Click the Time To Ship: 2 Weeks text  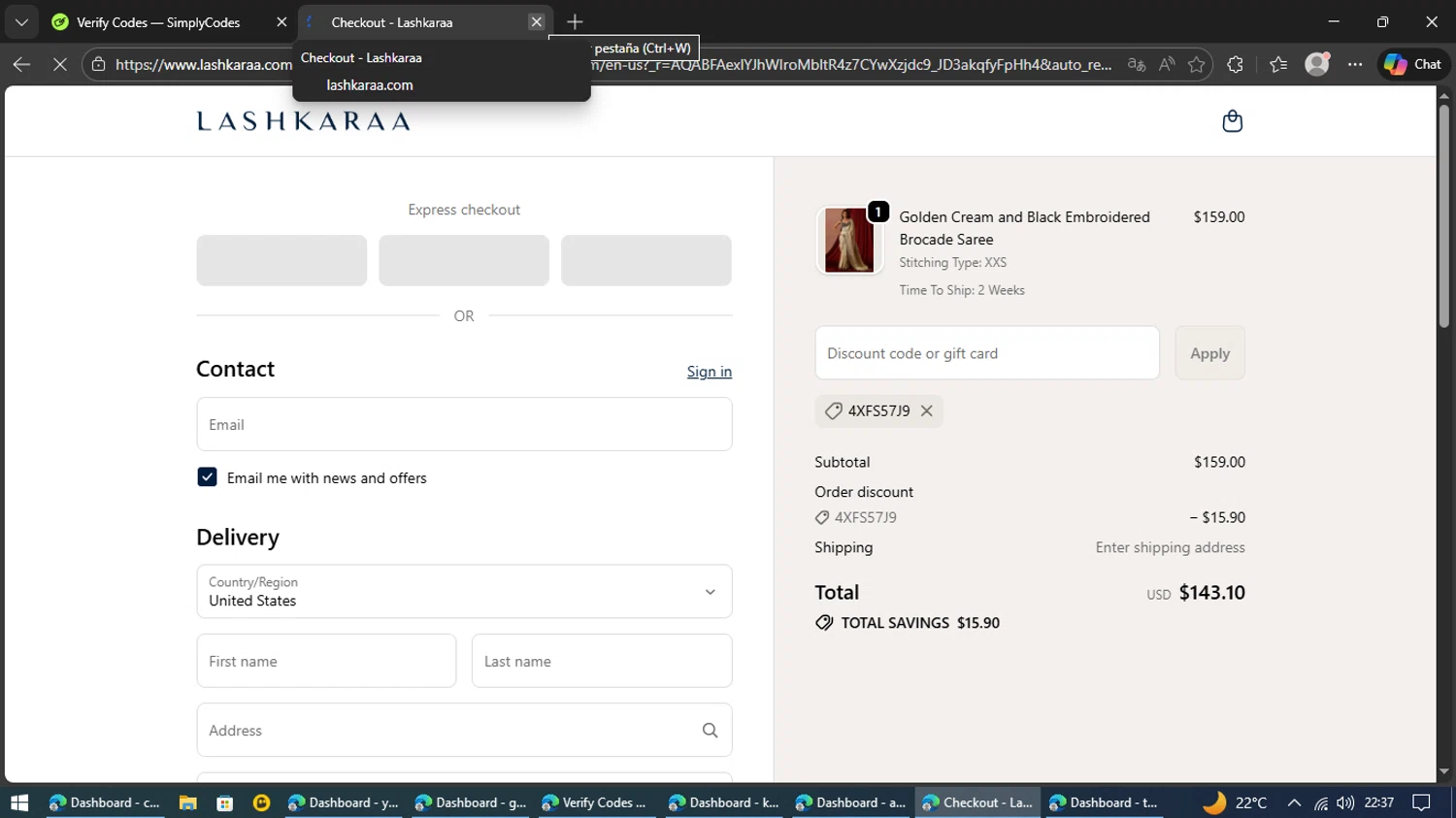coord(962,290)
